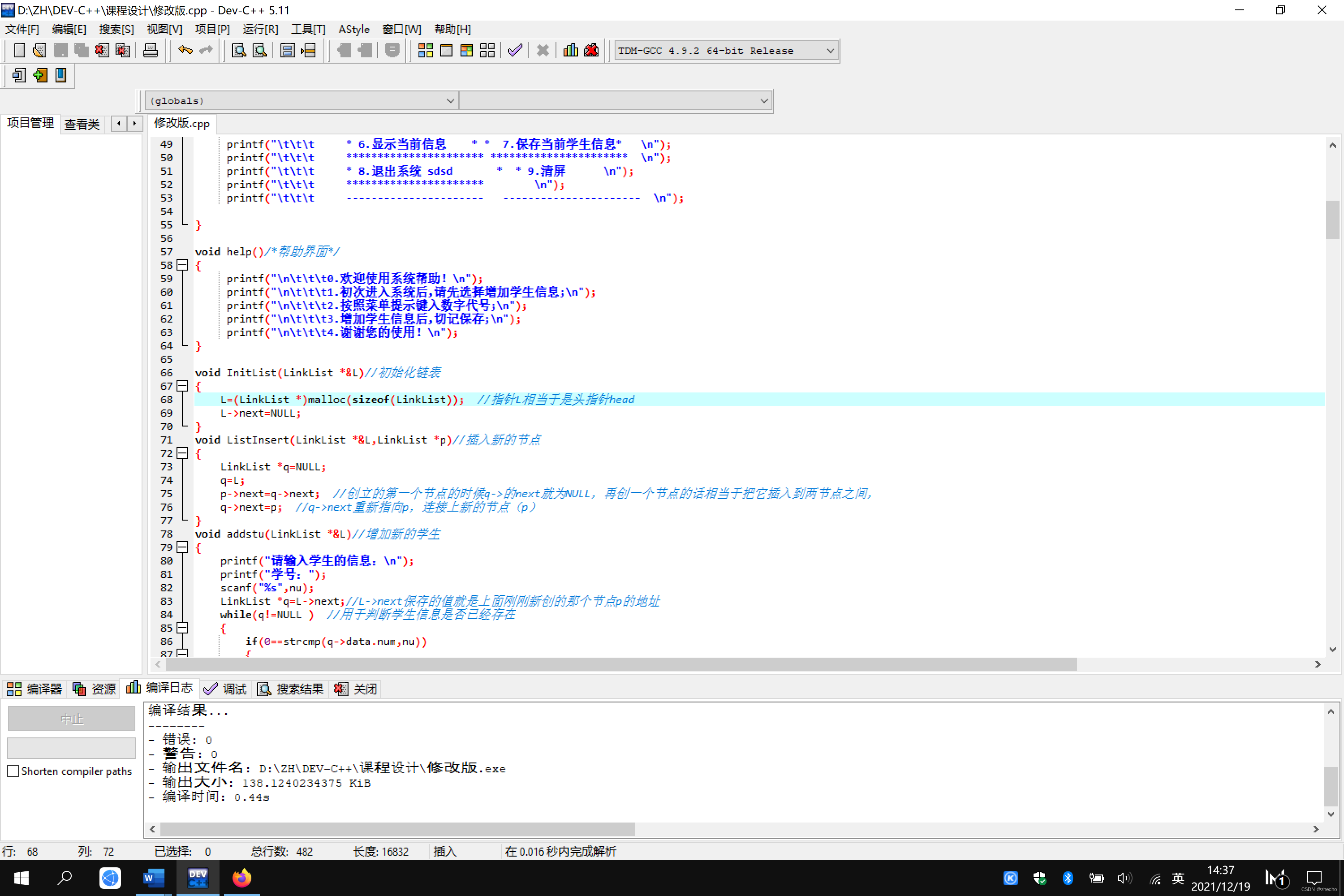This screenshot has width=1344, height=896.
Task: Select the 查看类 sidebar tab
Action: coord(82,124)
